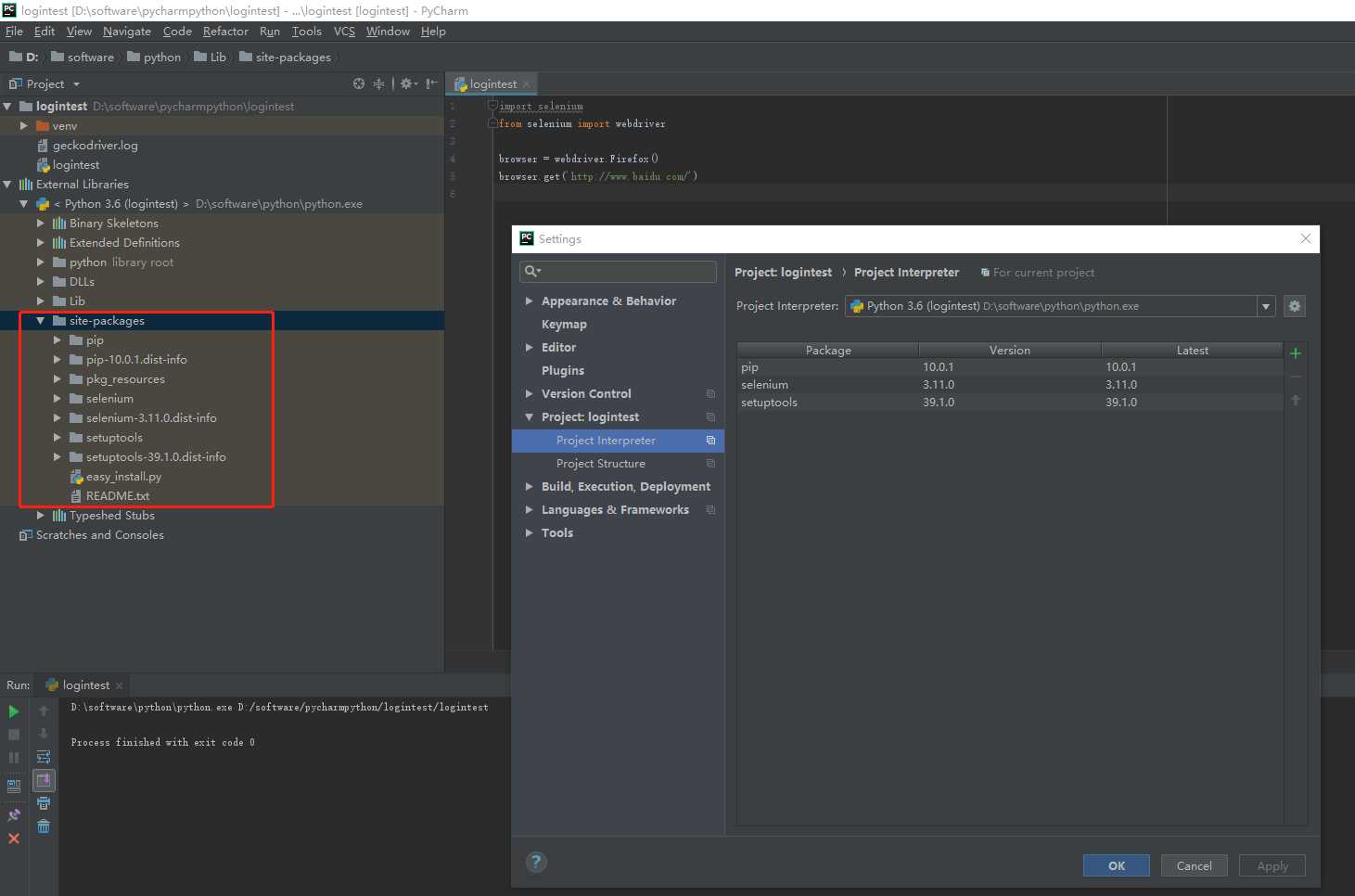
Task: Click the Restore layout icon in Run panel
Action: tap(14, 786)
